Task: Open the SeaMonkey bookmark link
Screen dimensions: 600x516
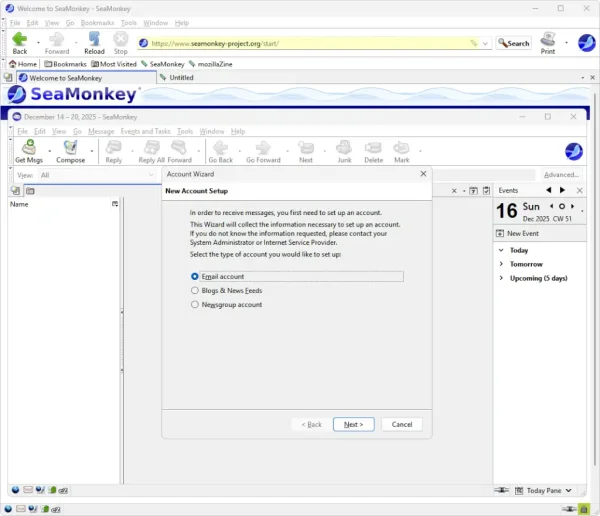Action: pyautogui.click(x=163, y=64)
